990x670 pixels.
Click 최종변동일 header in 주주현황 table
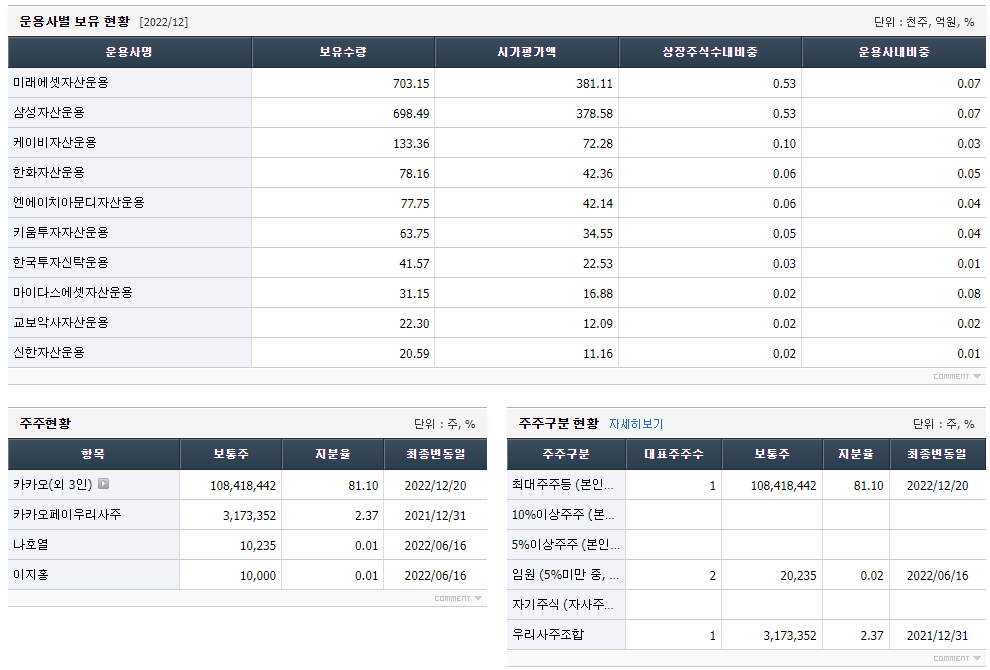click(436, 454)
